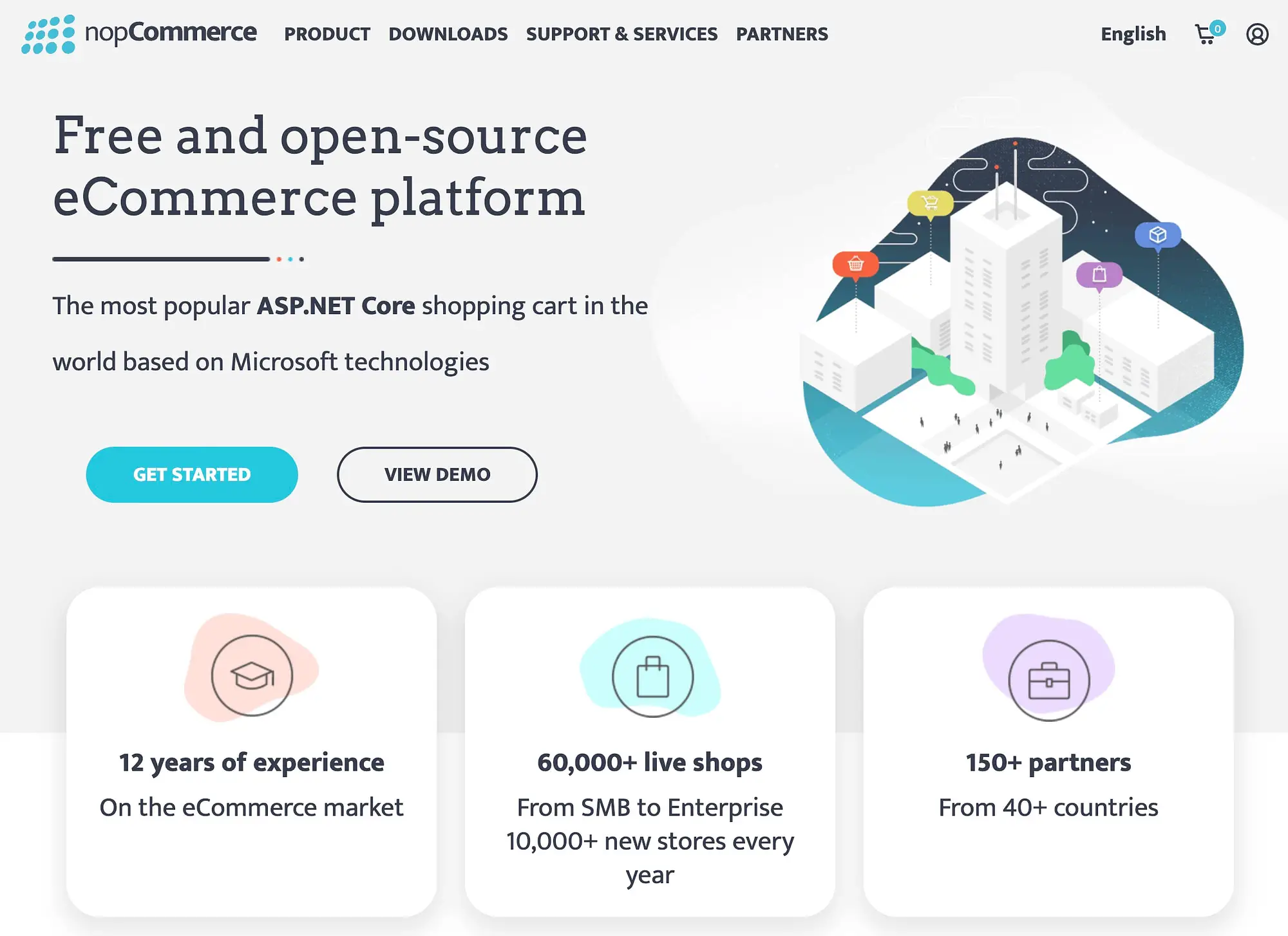Viewport: 1288px width, 936px height.
Task: Select the English language dropdown
Action: pos(1131,33)
